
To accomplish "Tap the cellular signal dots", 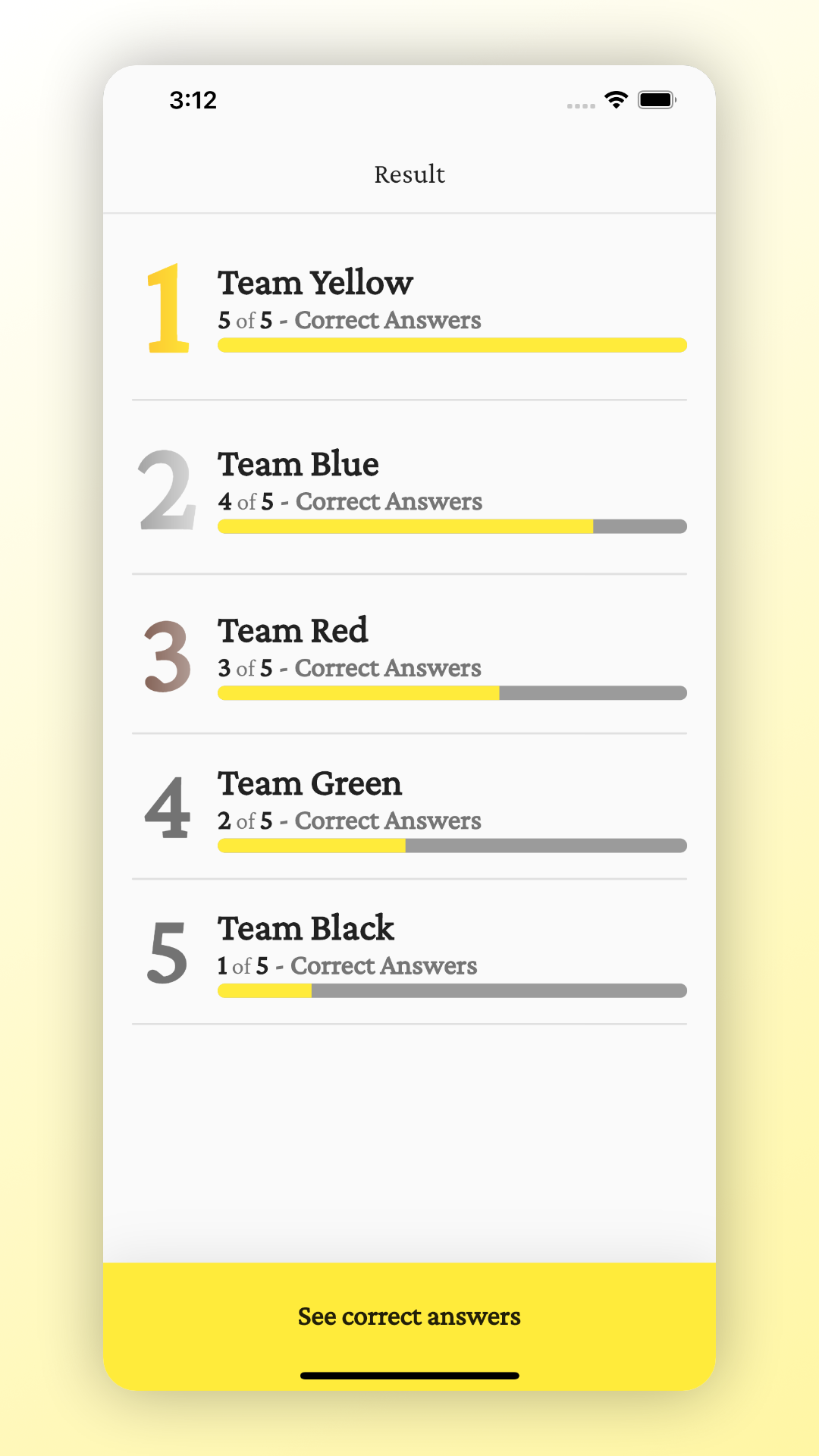I will (x=581, y=106).
